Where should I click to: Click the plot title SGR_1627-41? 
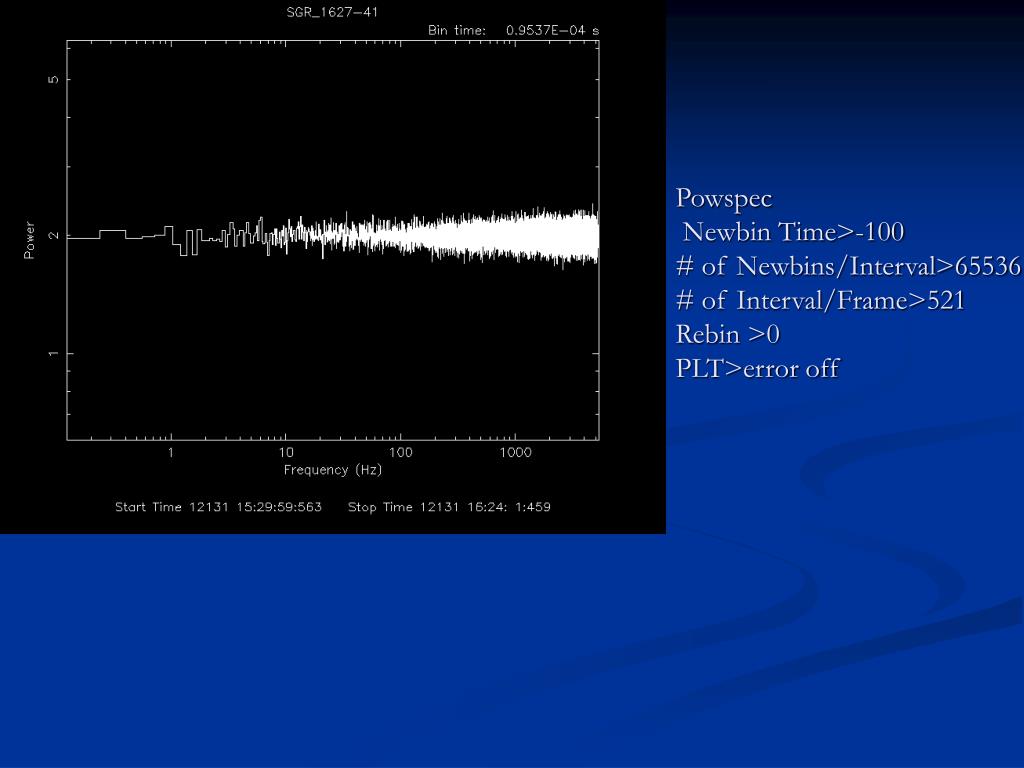(x=332, y=12)
